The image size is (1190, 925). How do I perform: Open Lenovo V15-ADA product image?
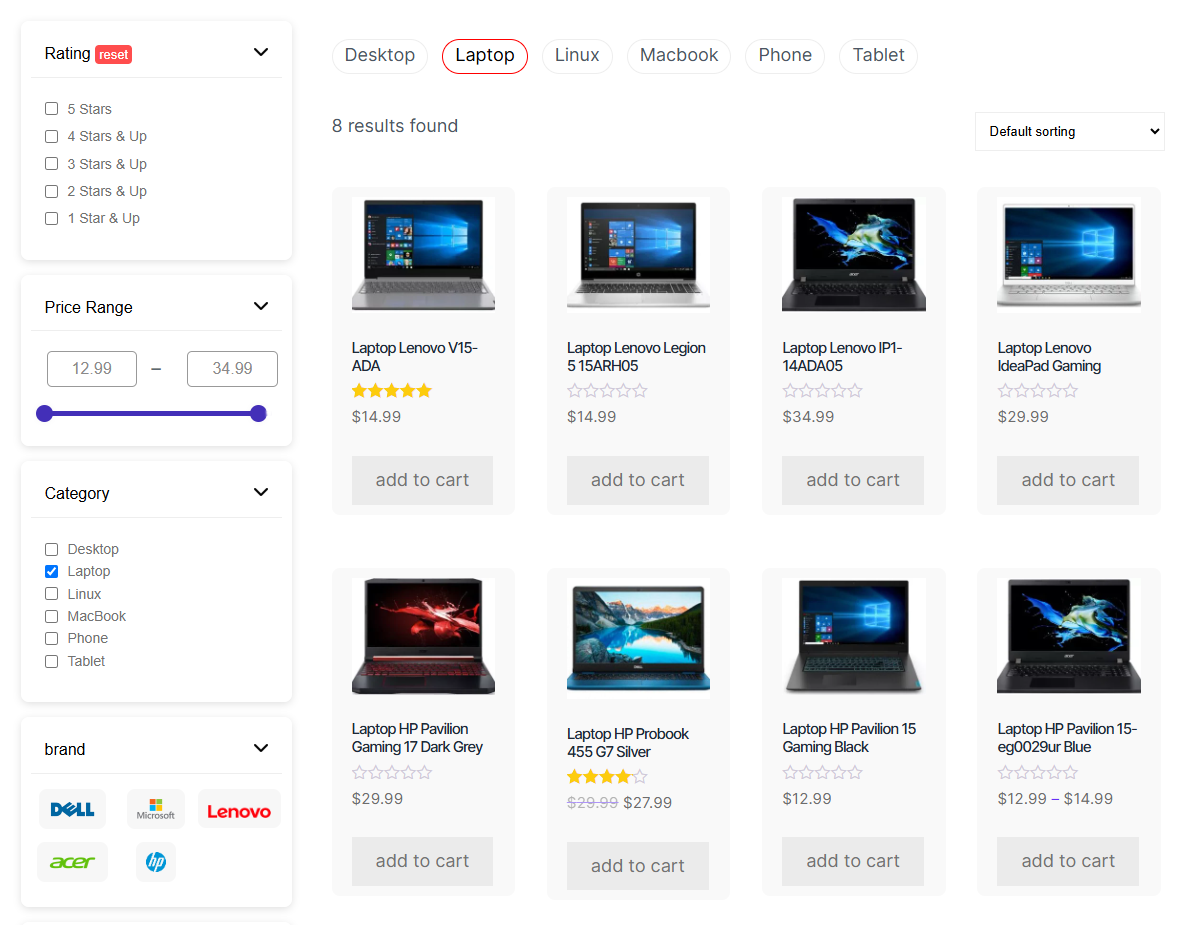click(x=423, y=254)
